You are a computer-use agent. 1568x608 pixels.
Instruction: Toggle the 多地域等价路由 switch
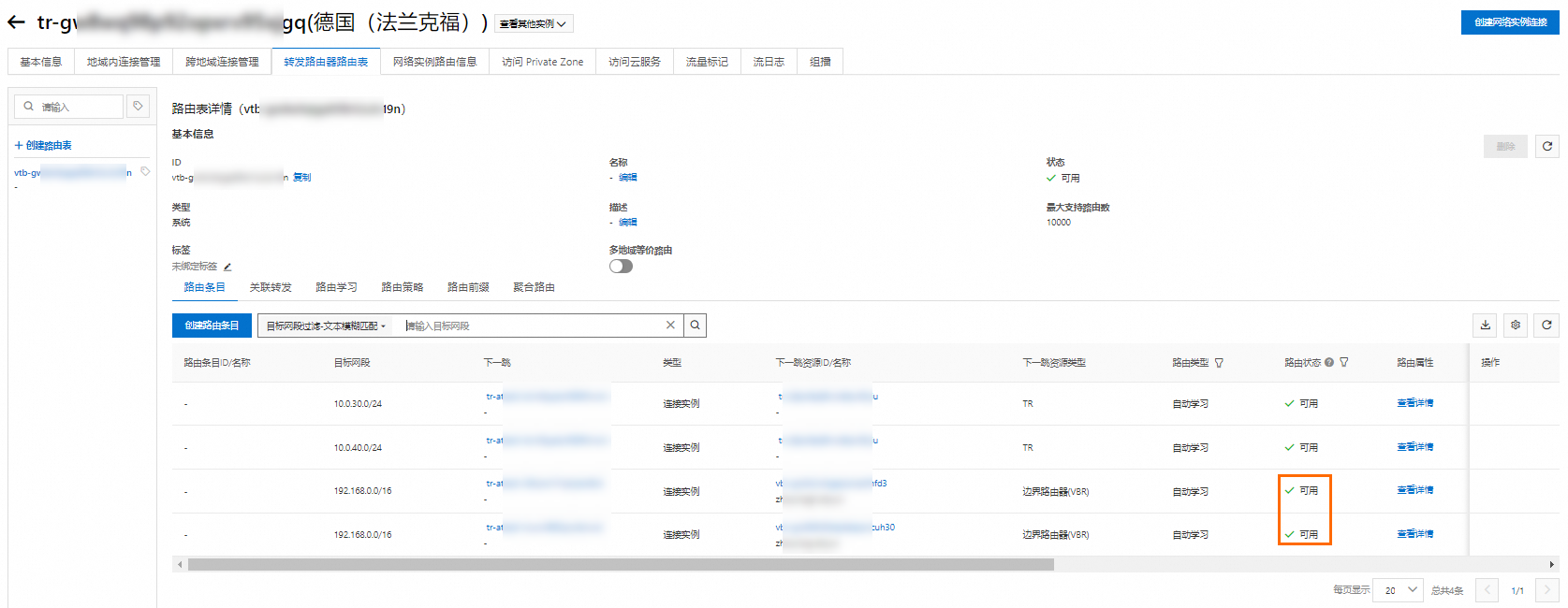[x=621, y=266]
